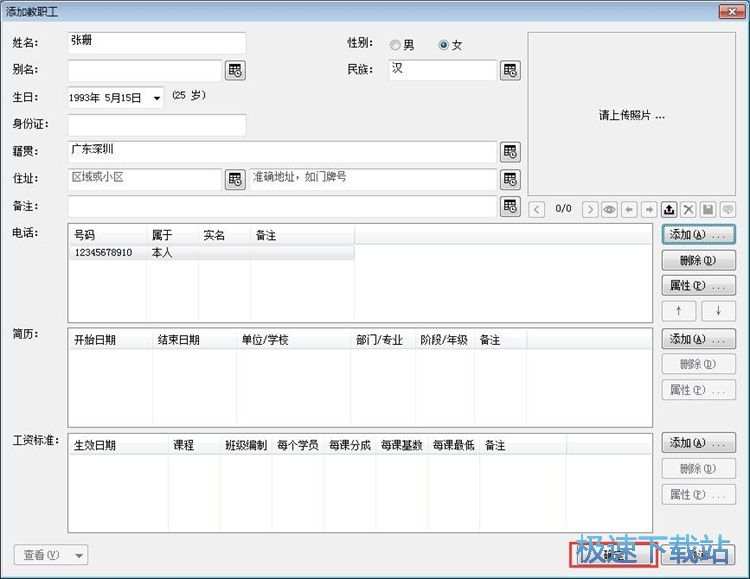
Task: Click the save photo floppy icon
Action: [x=708, y=210]
